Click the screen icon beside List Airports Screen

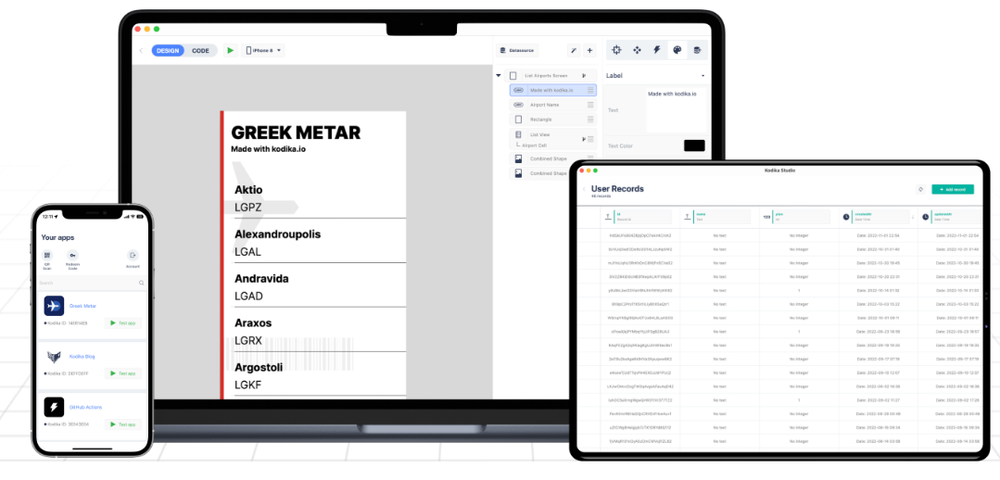tap(513, 76)
